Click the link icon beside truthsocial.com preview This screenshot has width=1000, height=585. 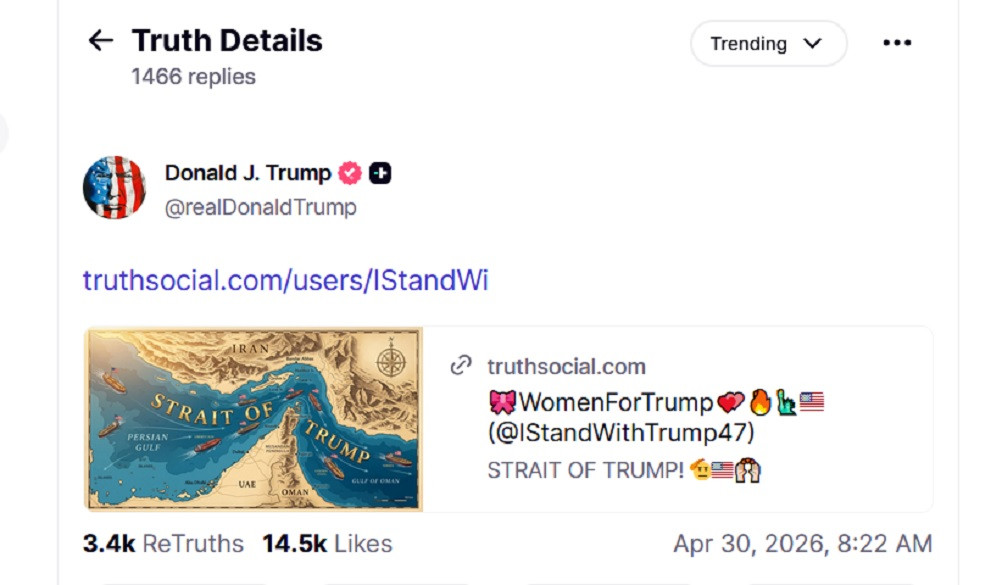pyautogui.click(x=459, y=365)
